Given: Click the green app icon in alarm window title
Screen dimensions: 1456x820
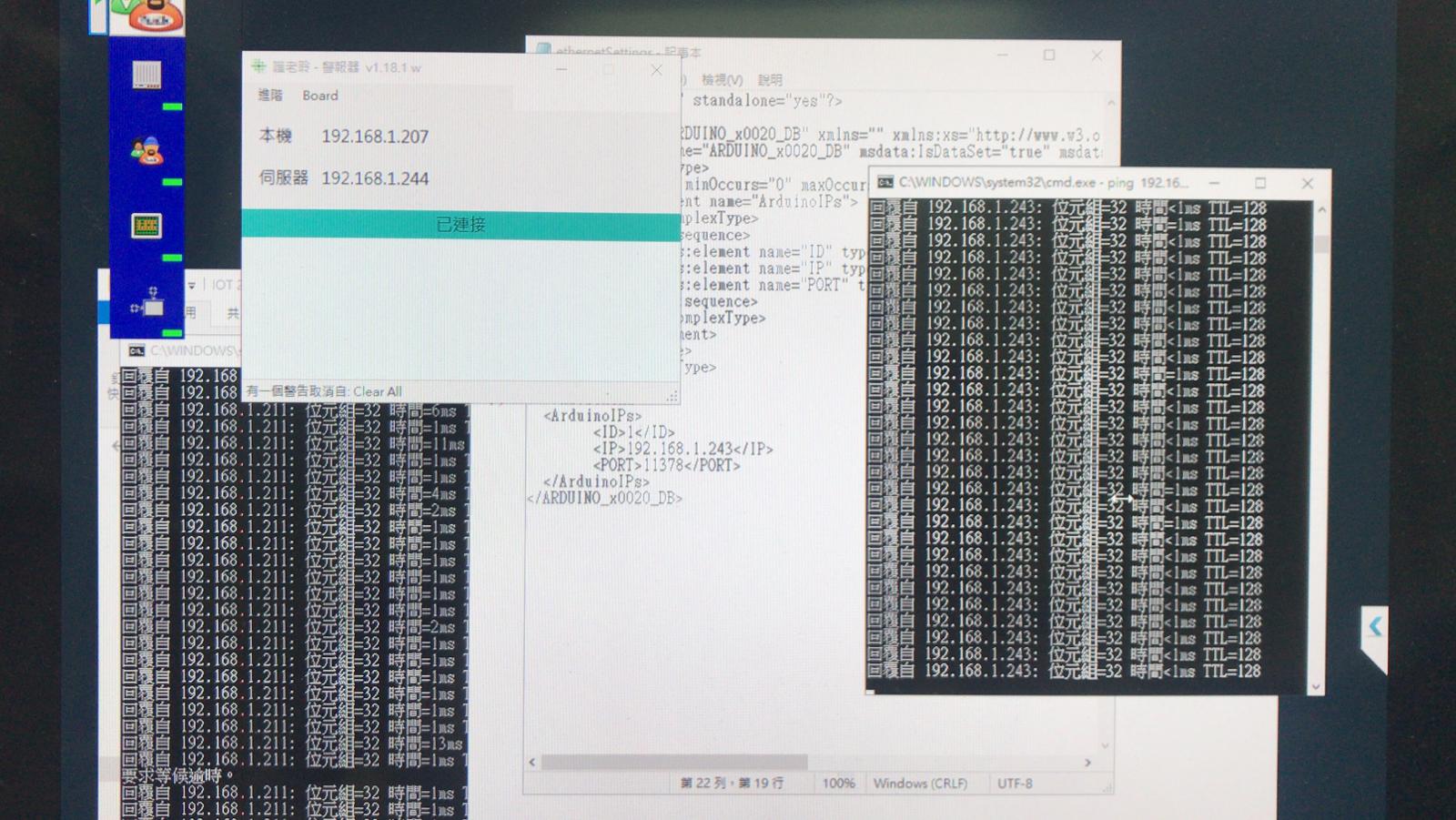Looking at the screenshot, I should tap(258, 66).
